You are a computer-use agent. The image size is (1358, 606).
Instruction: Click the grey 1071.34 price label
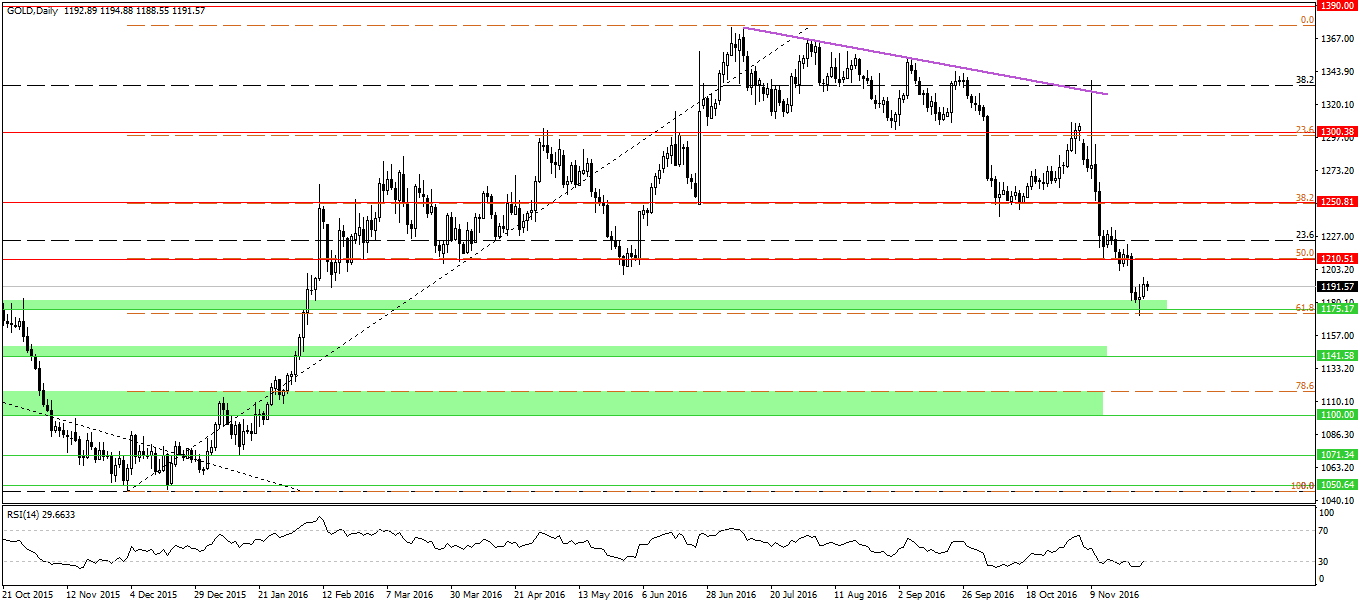tap(1336, 455)
